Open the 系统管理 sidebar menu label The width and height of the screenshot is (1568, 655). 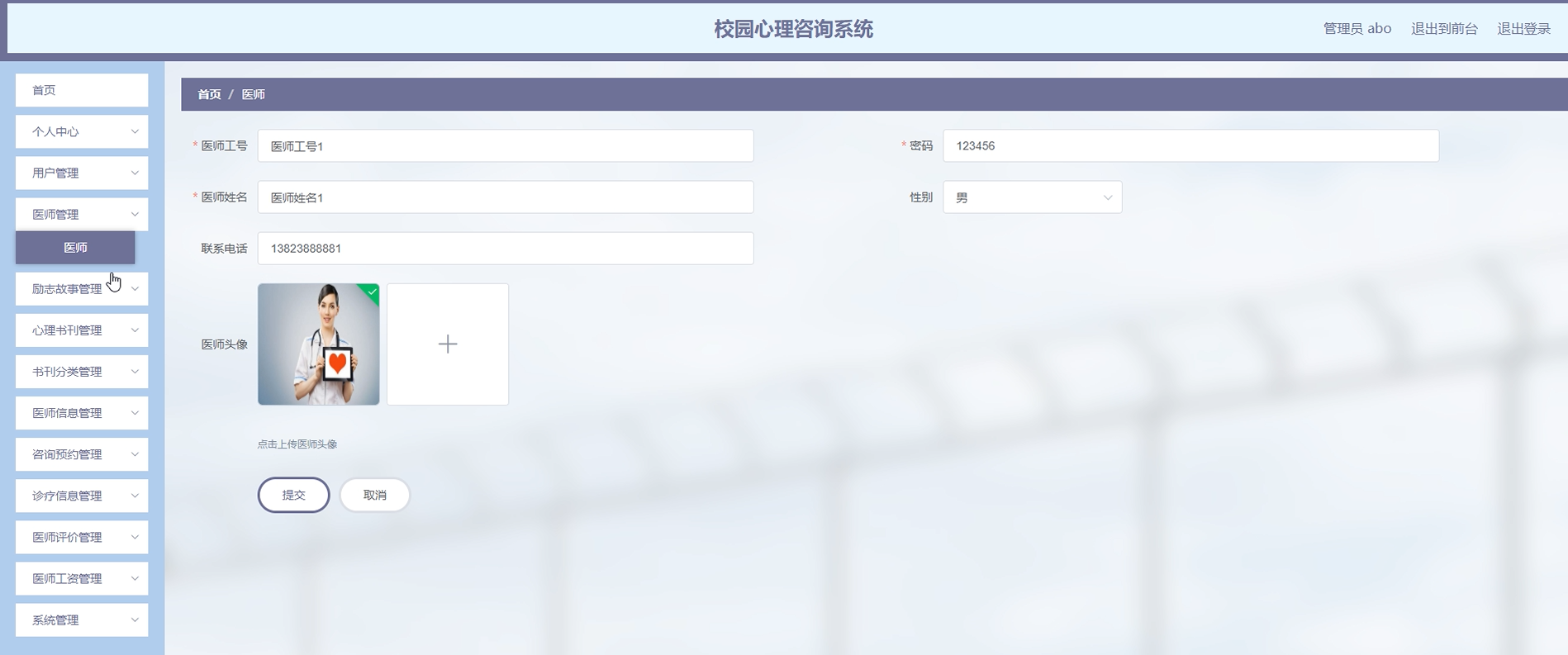(x=55, y=619)
